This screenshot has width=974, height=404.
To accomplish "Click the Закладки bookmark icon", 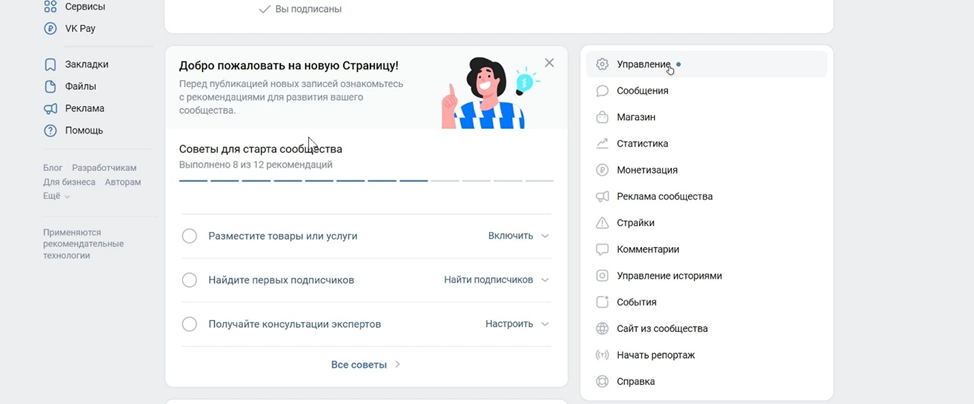I will [50, 65].
